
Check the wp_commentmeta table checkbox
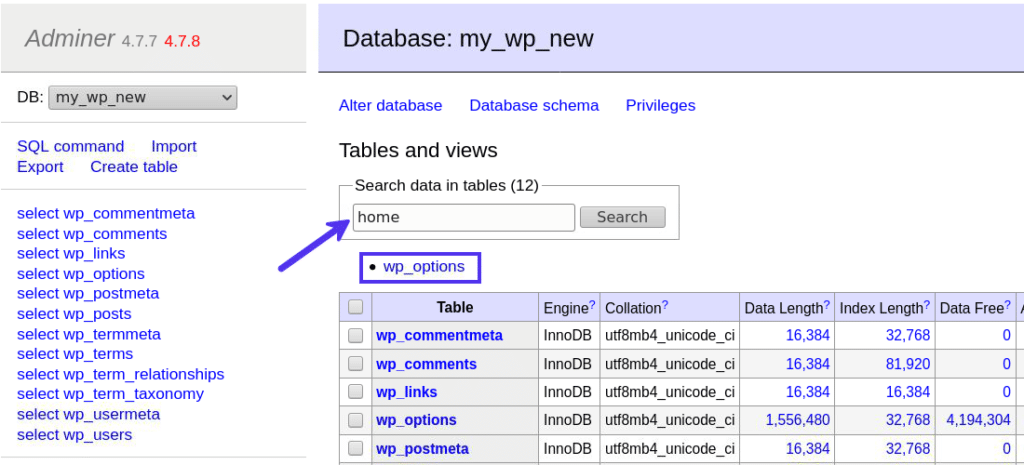pos(355,336)
